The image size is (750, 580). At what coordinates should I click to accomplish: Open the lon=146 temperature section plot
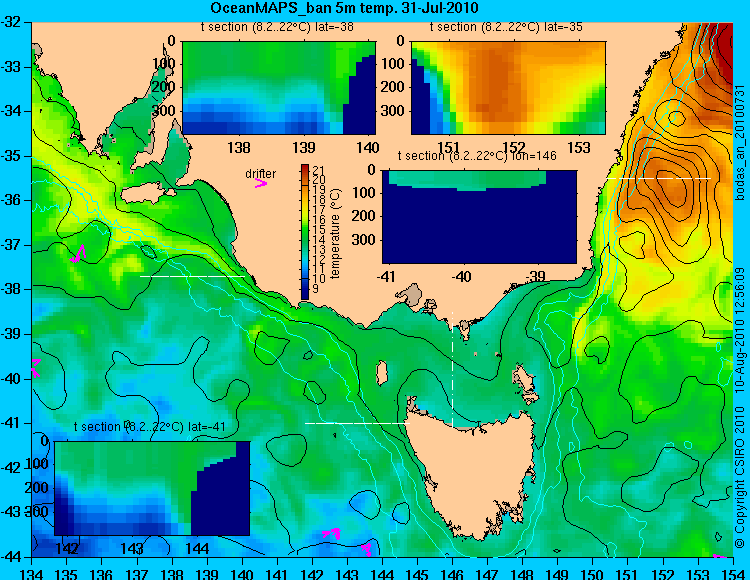[479, 217]
